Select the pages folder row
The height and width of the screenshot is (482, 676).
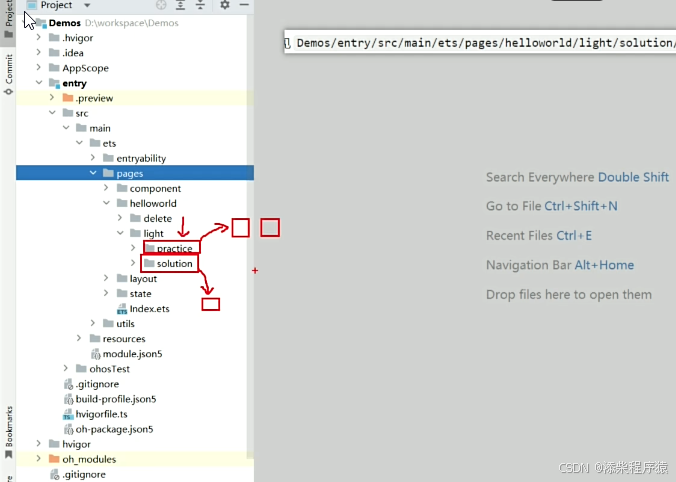coord(135,173)
